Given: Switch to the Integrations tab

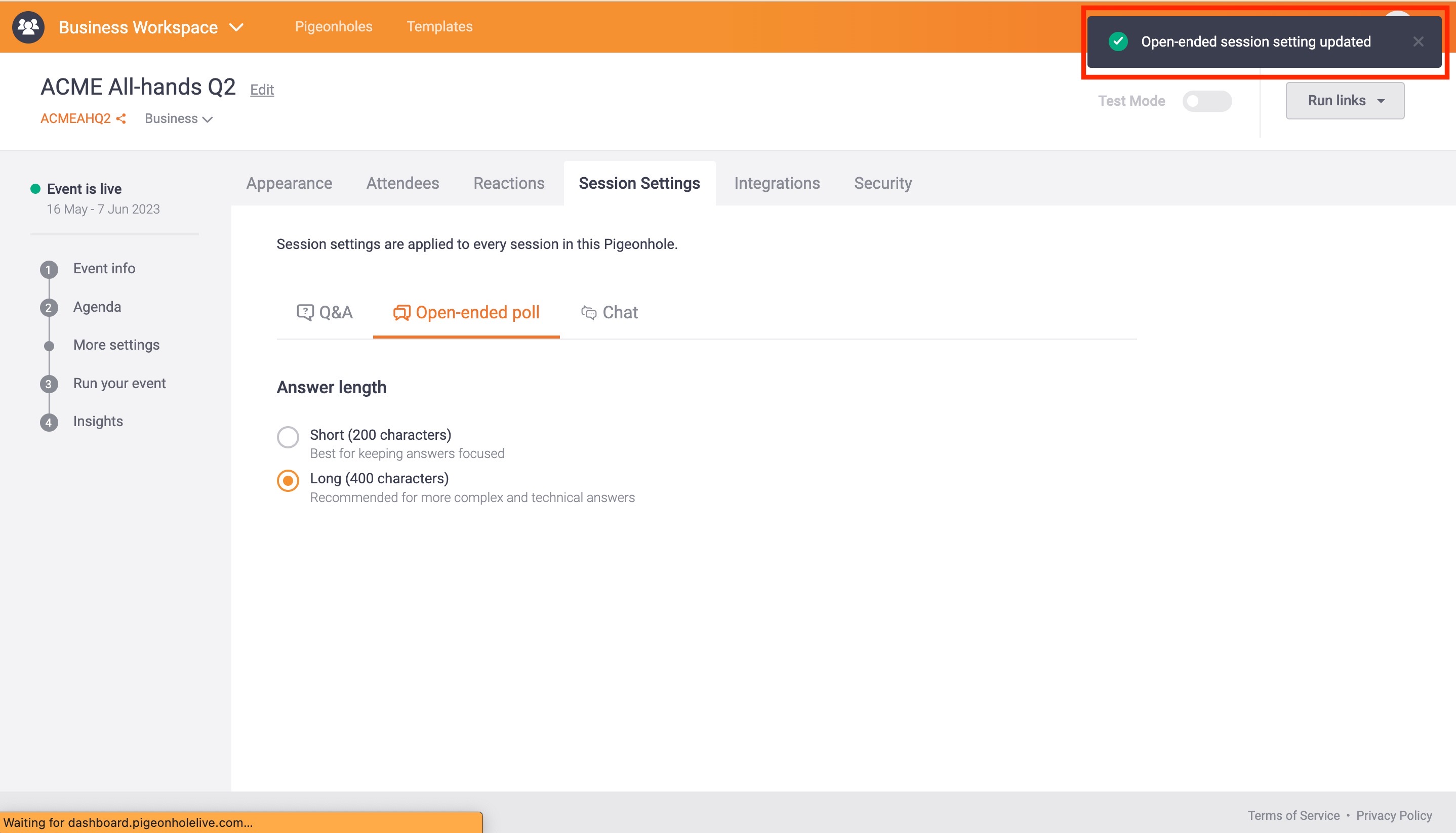Looking at the screenshot, I should (x=777, y=183).
